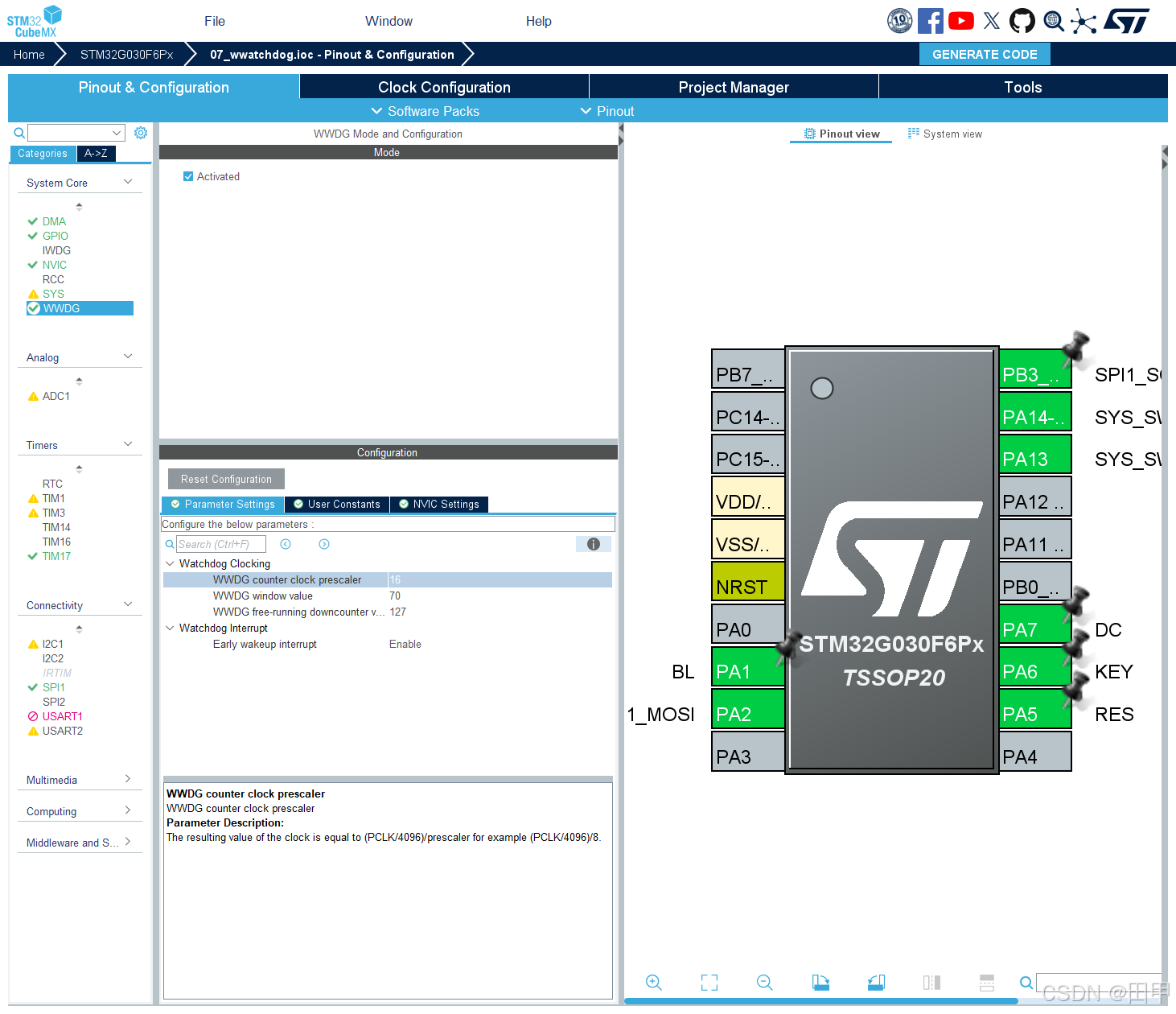This screenshot has width=1176, height=1014.
Task: Go to Home breadcrumb
Action: pos(29,54)
